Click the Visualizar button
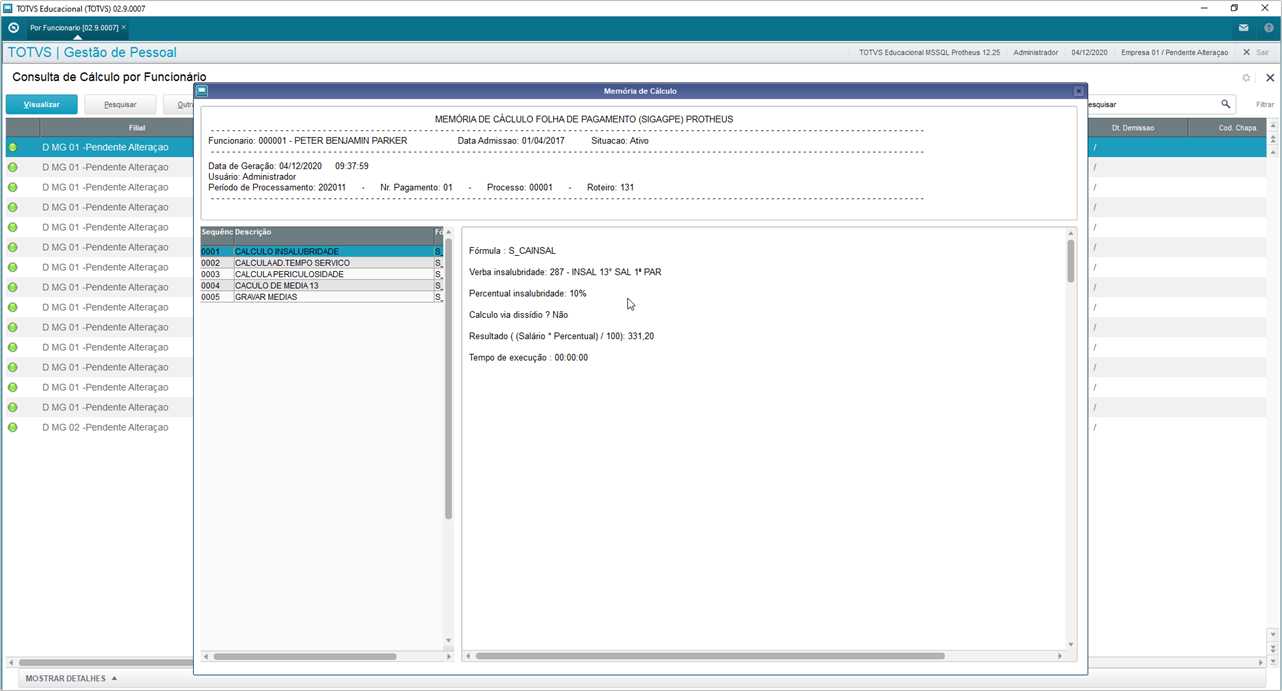The width and height of the screenshot is (1282, 691). point(42,104)
